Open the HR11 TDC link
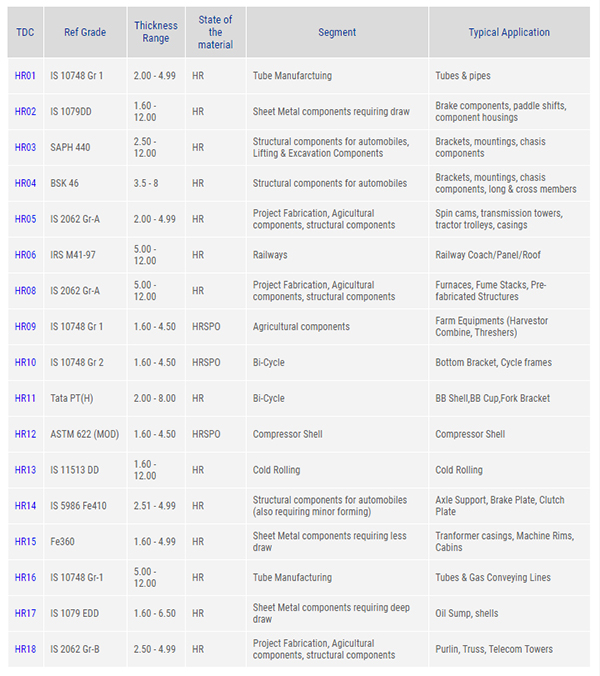600x676 pixels. point(25,398)
